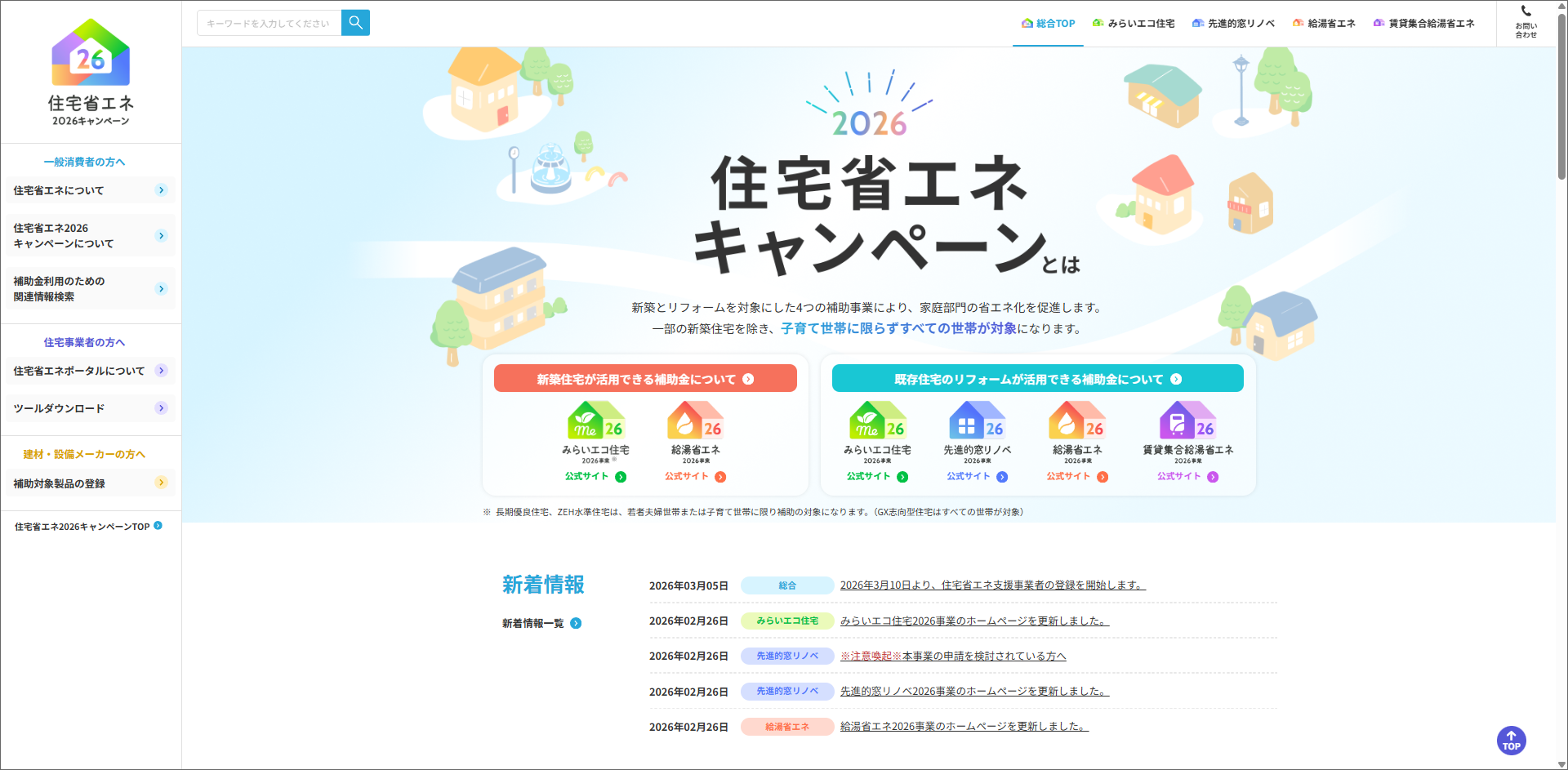Image resolution: width=1568 pixels, height=770 pixels.
Task: Open 補助金利用のための関連情報検索 sidebar item
Action: (x=90, y=289)
